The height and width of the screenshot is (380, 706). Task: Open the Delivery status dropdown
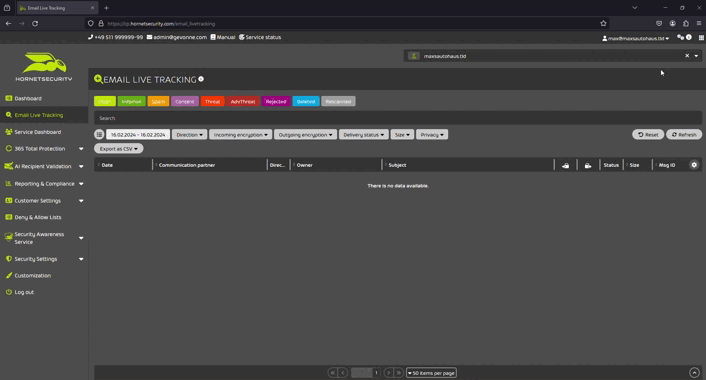pyautogui.click(x=364, y=135)
